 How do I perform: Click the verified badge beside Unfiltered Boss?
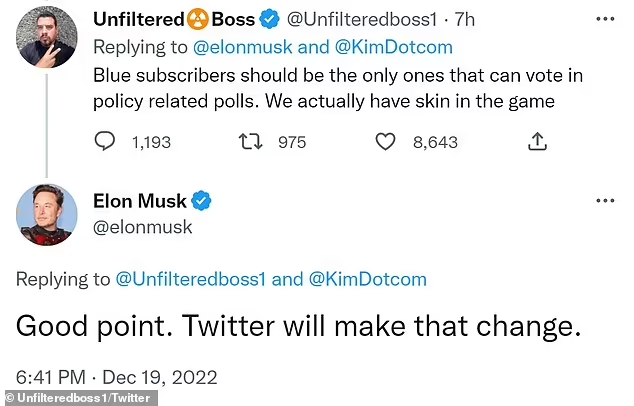click(x=269, y=19)
